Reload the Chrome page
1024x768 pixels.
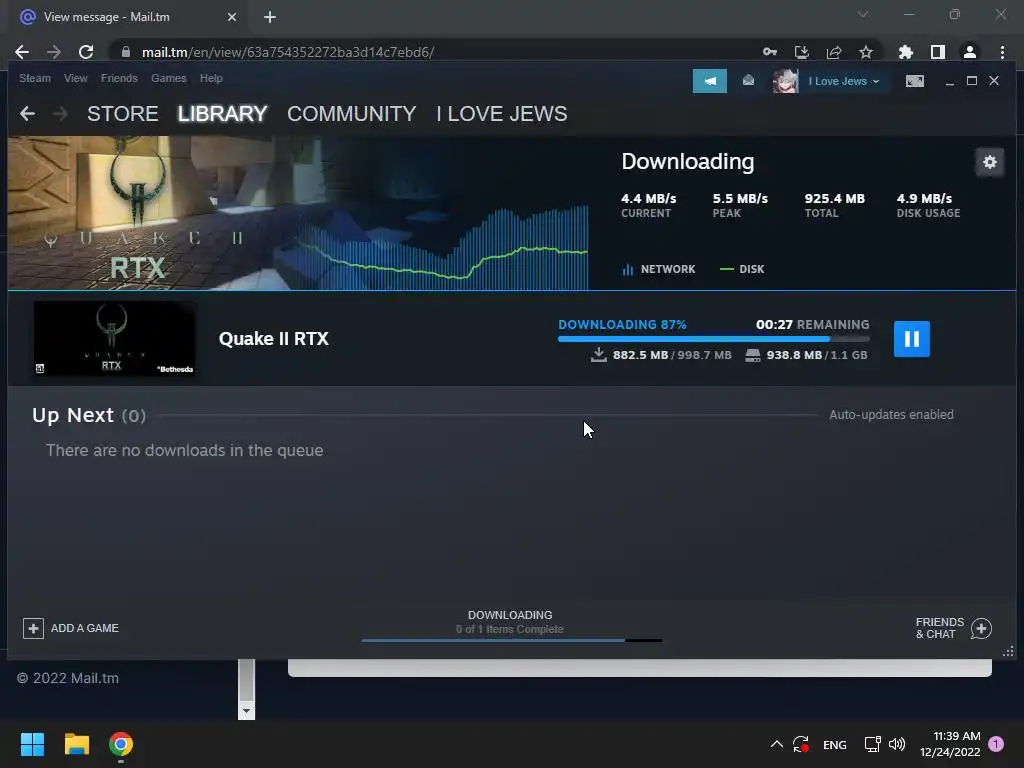point(86,52)
